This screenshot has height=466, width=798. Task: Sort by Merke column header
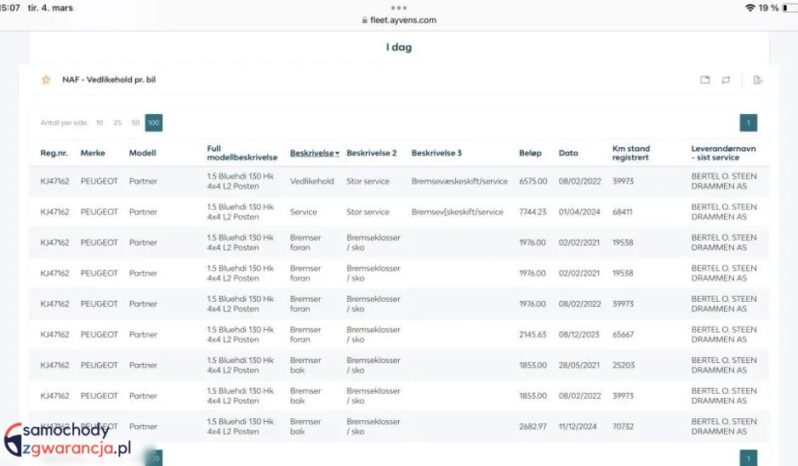pyautogui.click(x=93, y=153)
